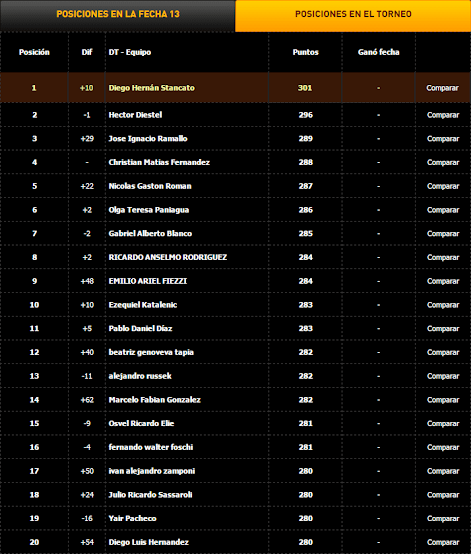
Task: Select the name Pablo Daniel Díaz
Action: pyautogui.click(x=140, y=329)
